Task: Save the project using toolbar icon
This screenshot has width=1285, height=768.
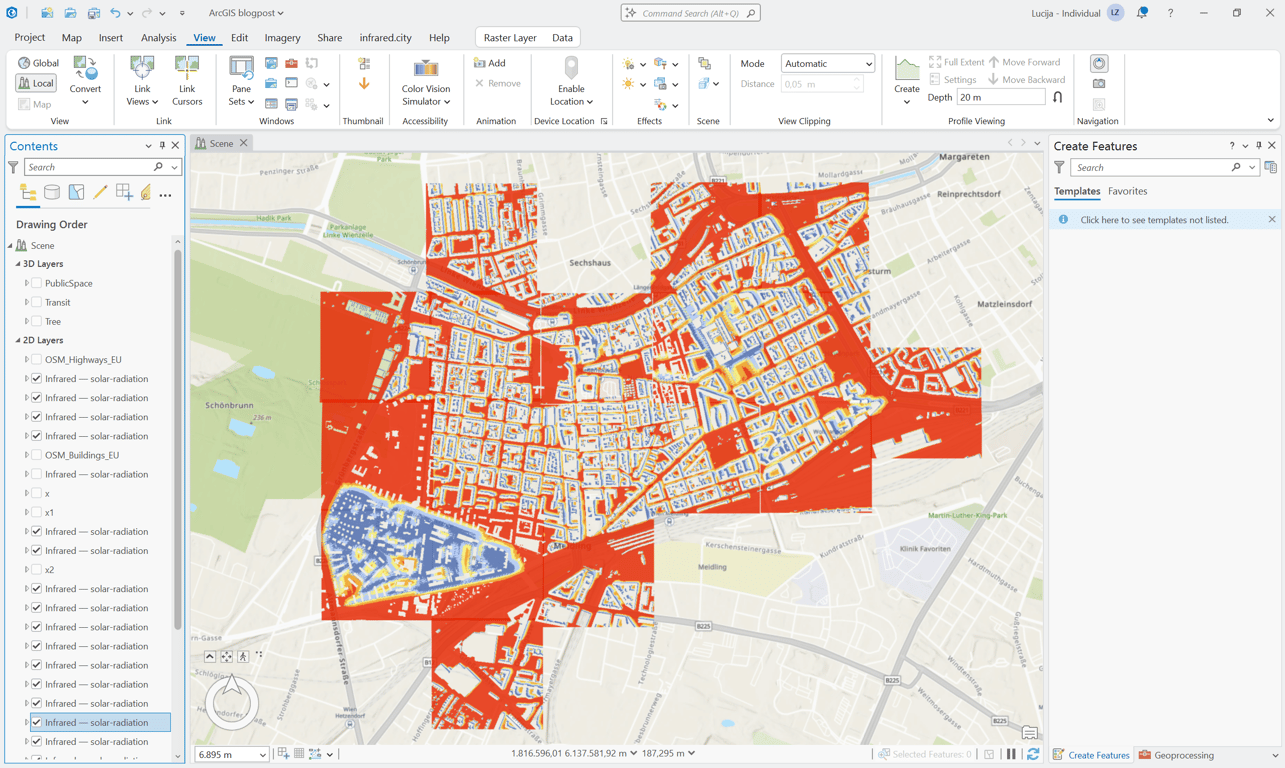Action: [93, 13]
